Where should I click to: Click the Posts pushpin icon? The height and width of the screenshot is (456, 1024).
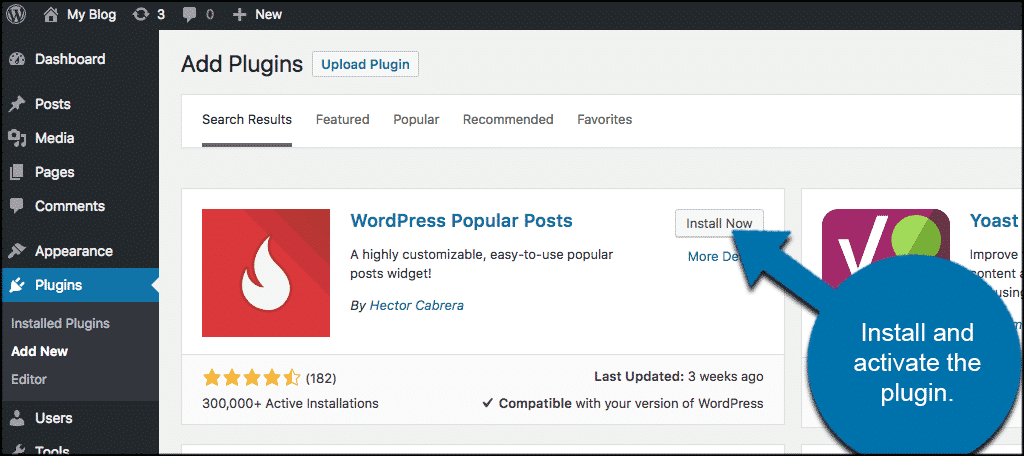pyautogui.click(x=18, y=105)
